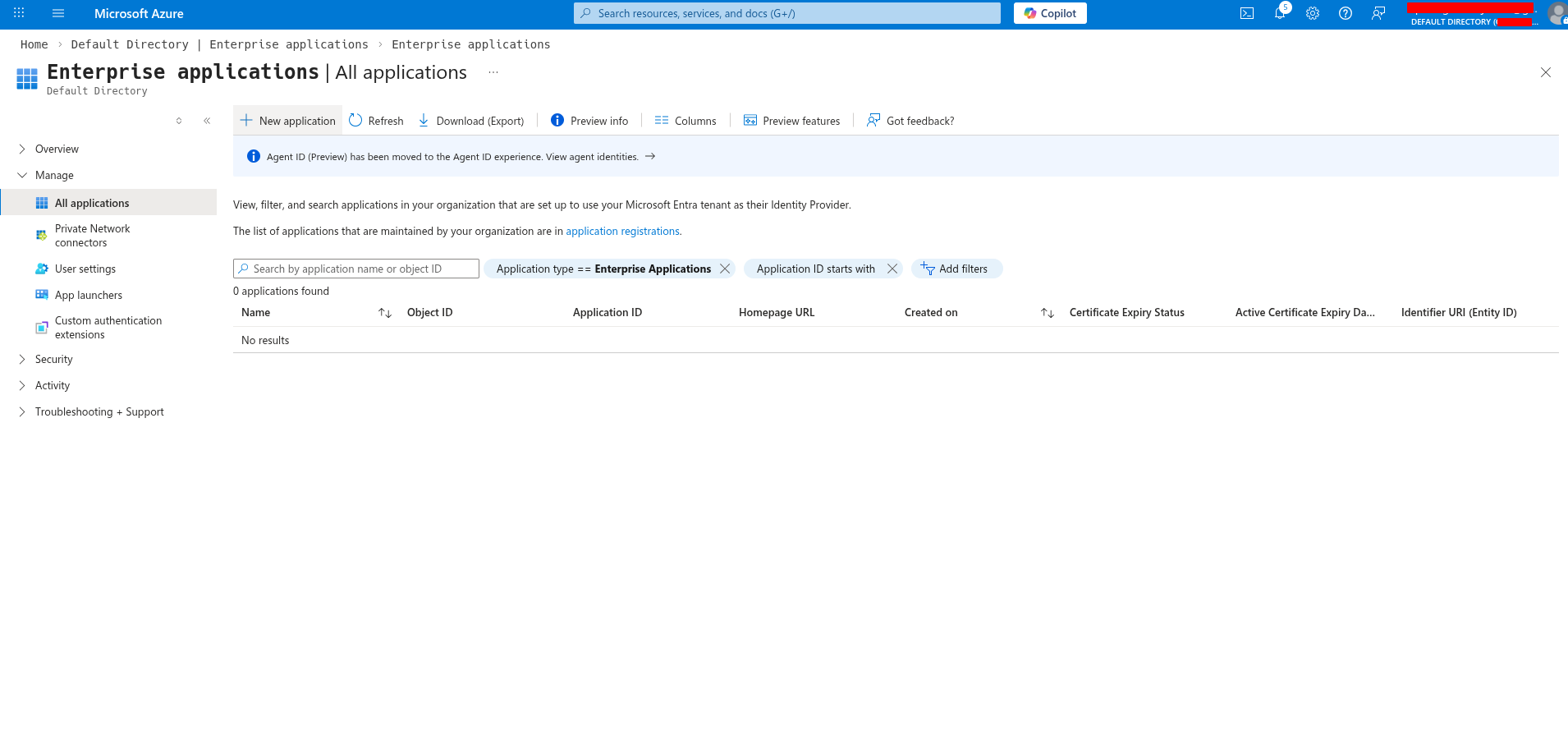Screen dimensions: 1568x749
Task: Open the feedback icon in top bar
Action: coord(1378,13)
